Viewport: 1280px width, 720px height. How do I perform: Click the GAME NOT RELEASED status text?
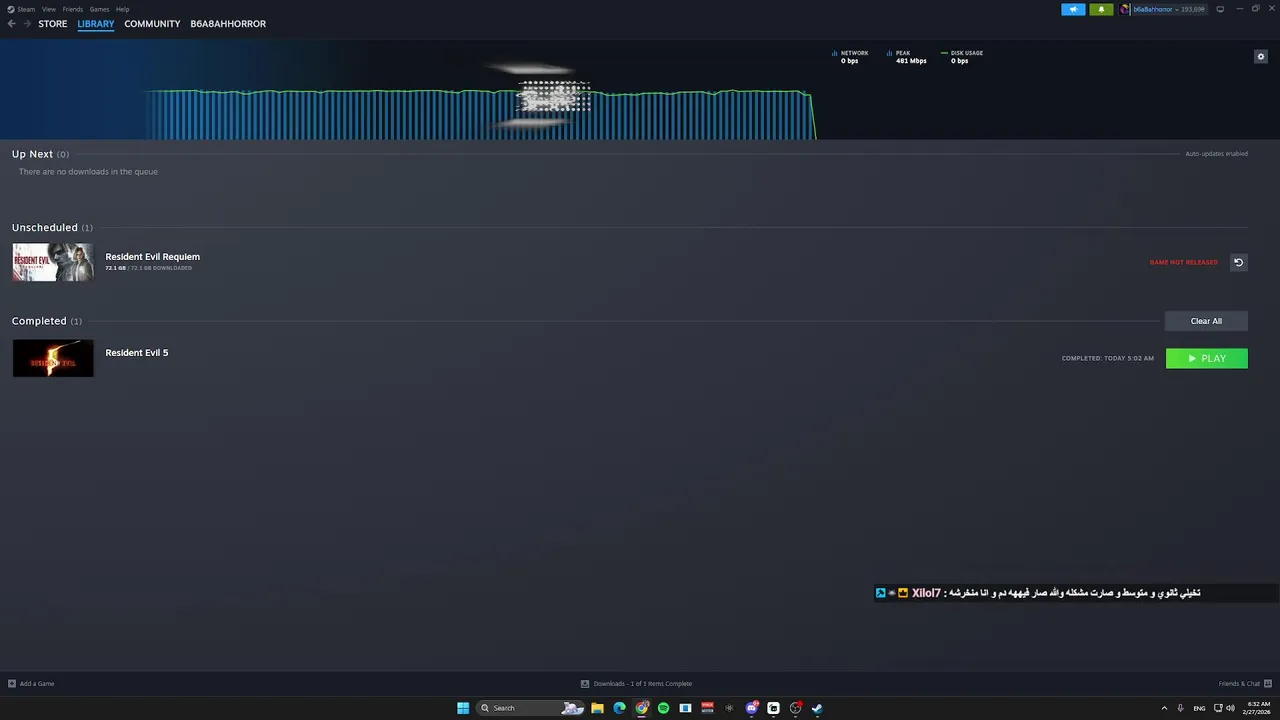(1184, 262)
